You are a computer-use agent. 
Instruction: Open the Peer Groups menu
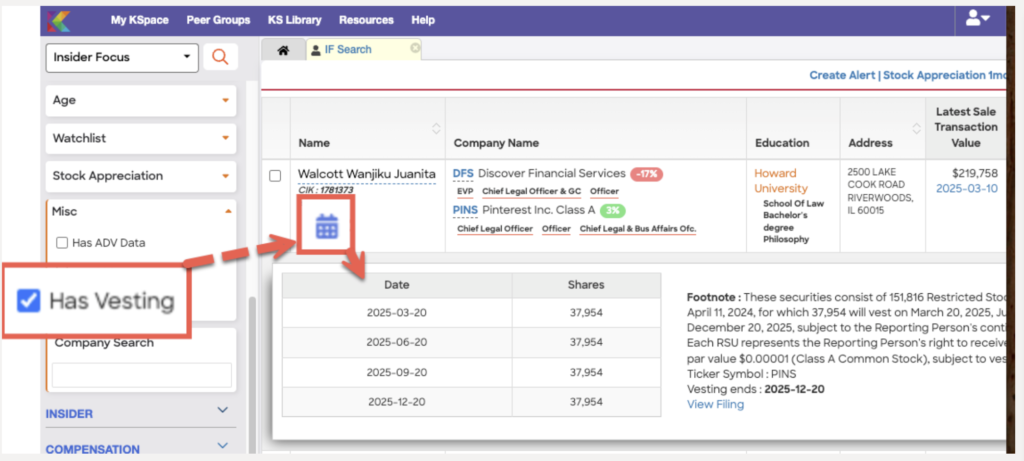218,20
